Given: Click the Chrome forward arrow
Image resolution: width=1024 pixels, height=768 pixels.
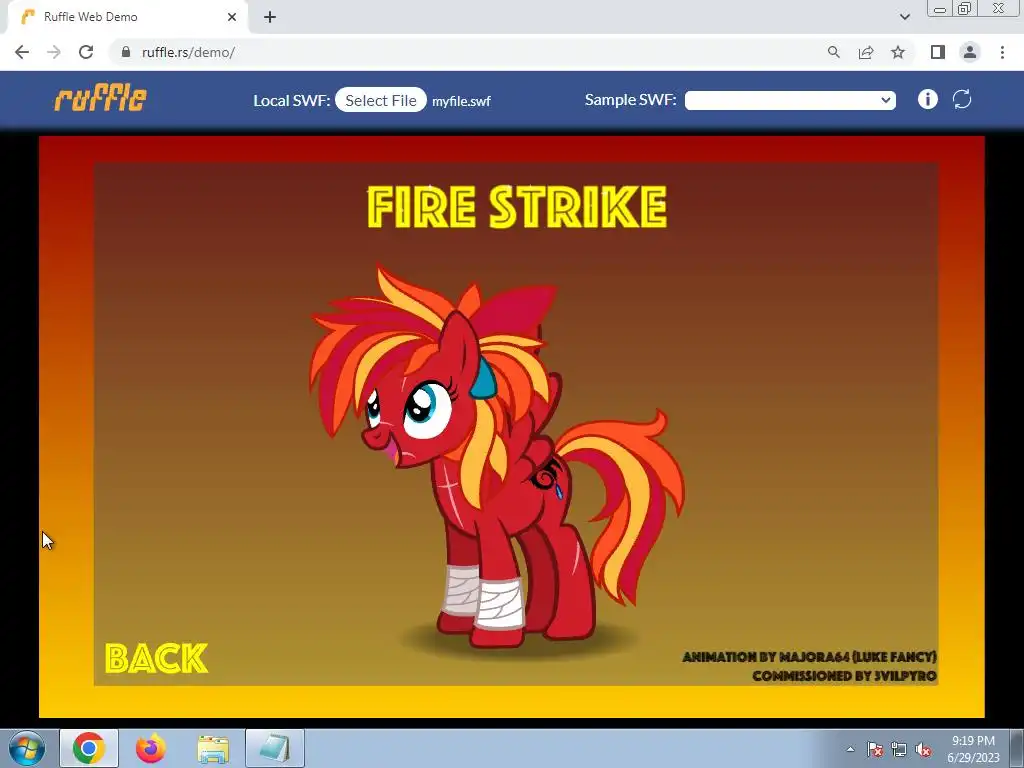Looking at the screenshot, I should tap(54, 52).
